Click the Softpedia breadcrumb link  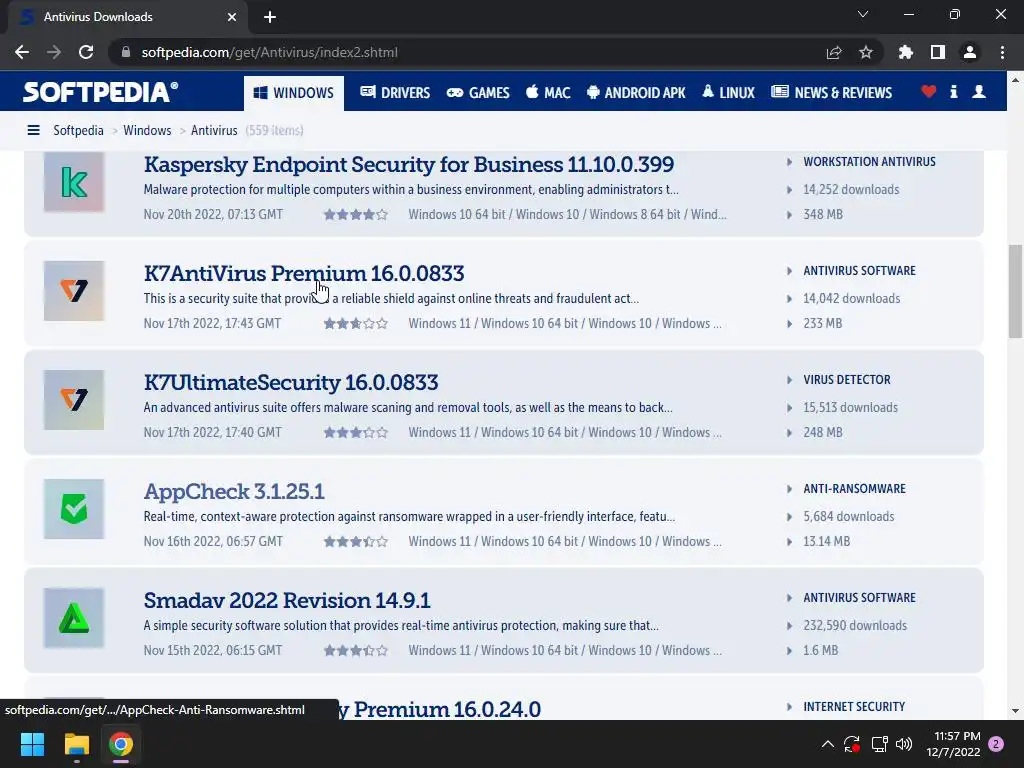click(x=78, y=131)
